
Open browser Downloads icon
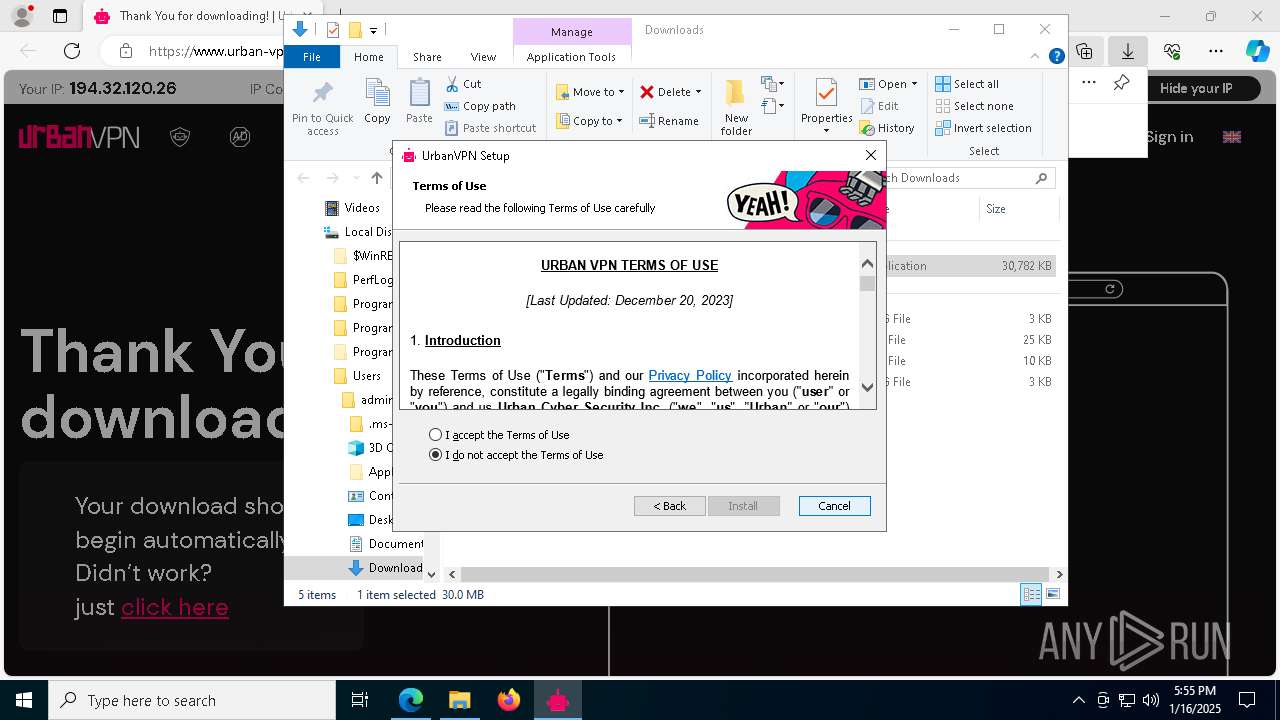(1128, 51)
